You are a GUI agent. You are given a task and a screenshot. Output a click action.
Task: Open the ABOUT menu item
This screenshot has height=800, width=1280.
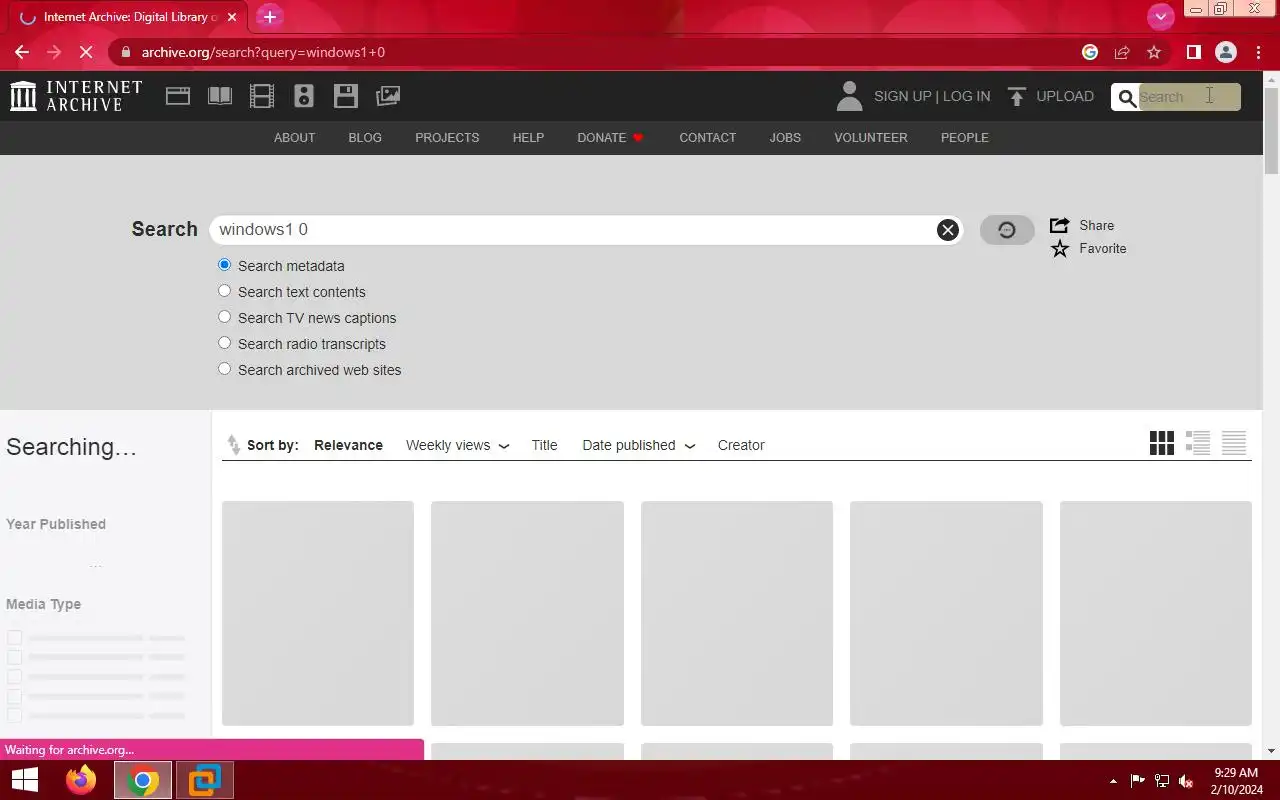pyautogui.click(x=294, y=138)
